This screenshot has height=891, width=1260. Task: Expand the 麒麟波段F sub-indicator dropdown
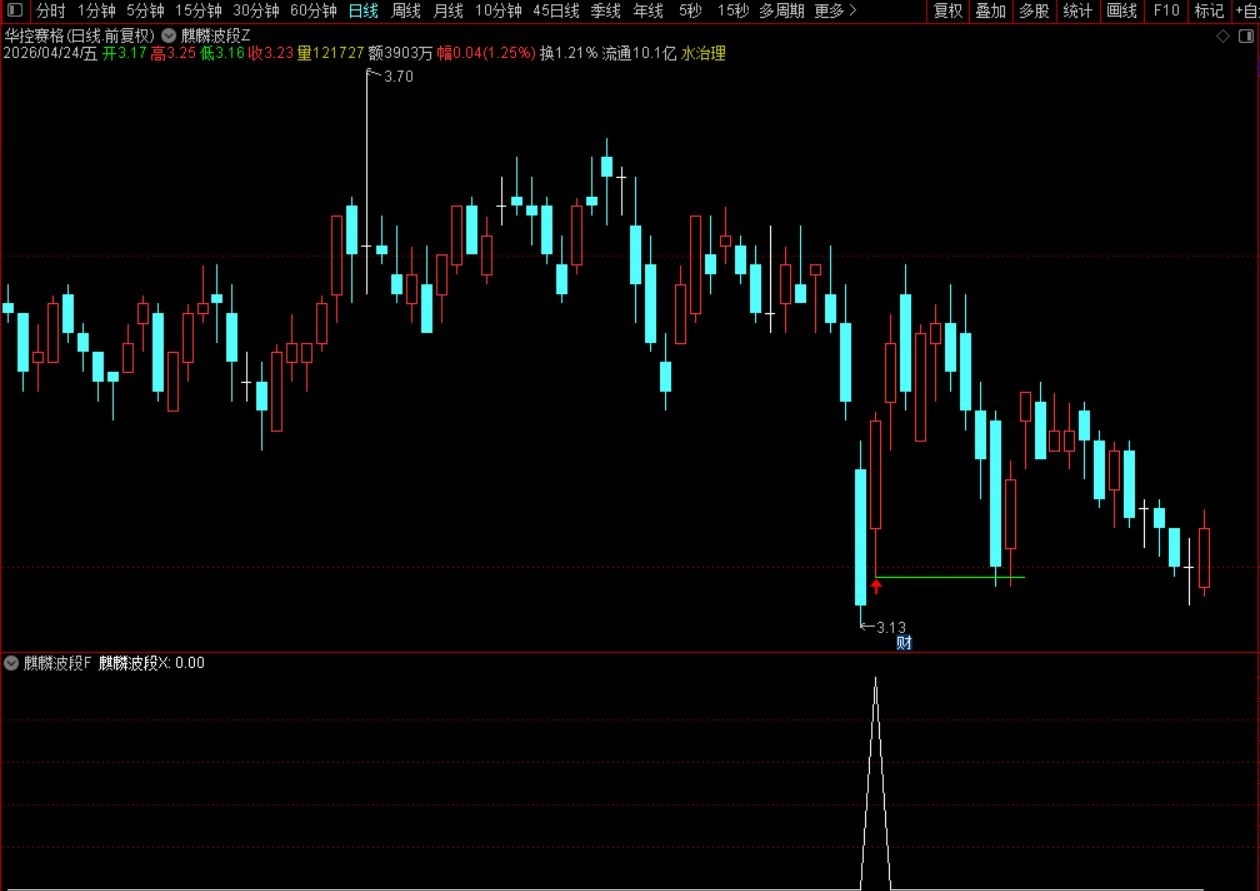coord(12,662)
